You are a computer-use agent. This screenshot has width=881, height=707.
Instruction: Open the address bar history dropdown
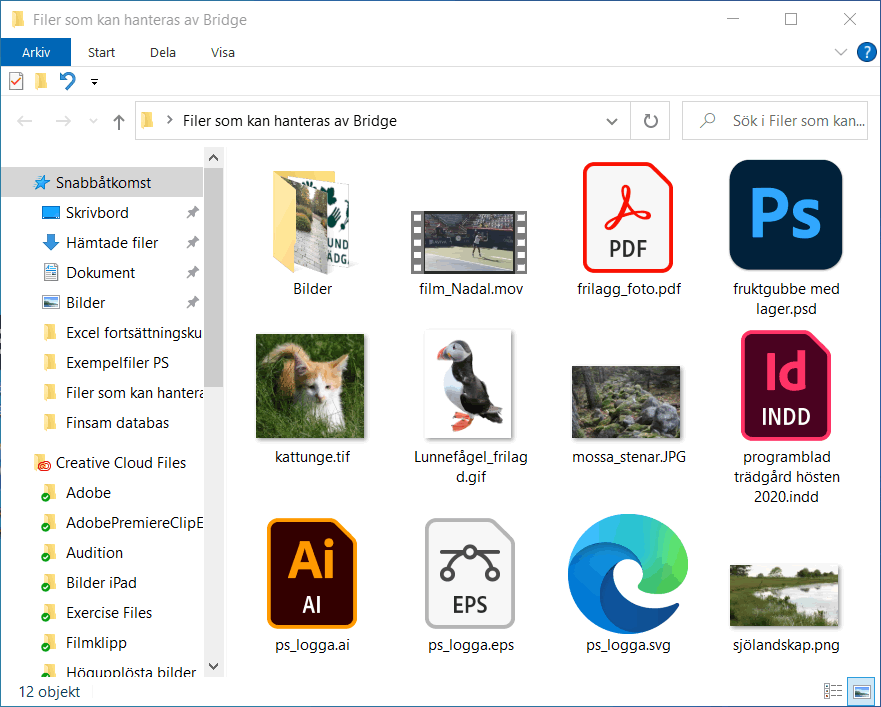tap(612, 121)
